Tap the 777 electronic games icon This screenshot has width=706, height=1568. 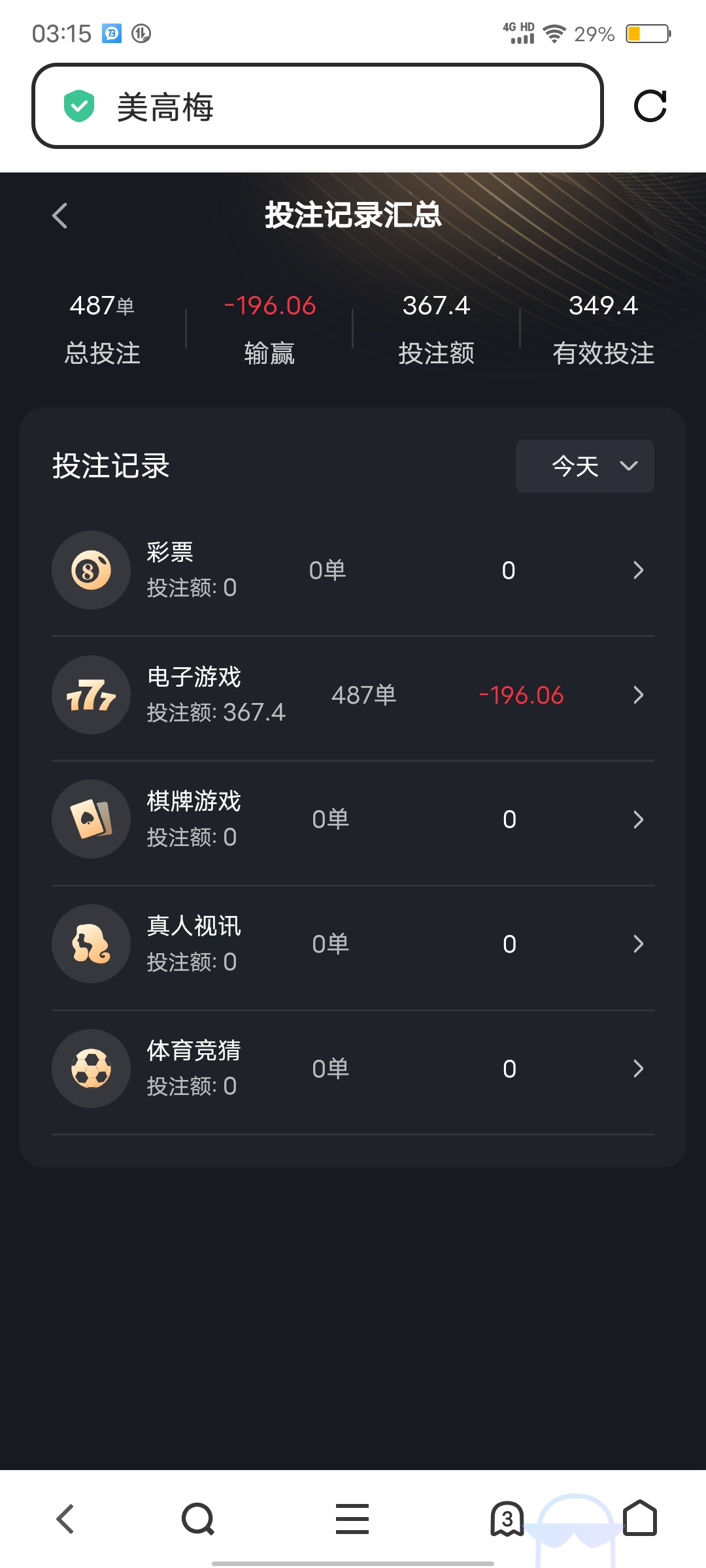pos(91,695)
